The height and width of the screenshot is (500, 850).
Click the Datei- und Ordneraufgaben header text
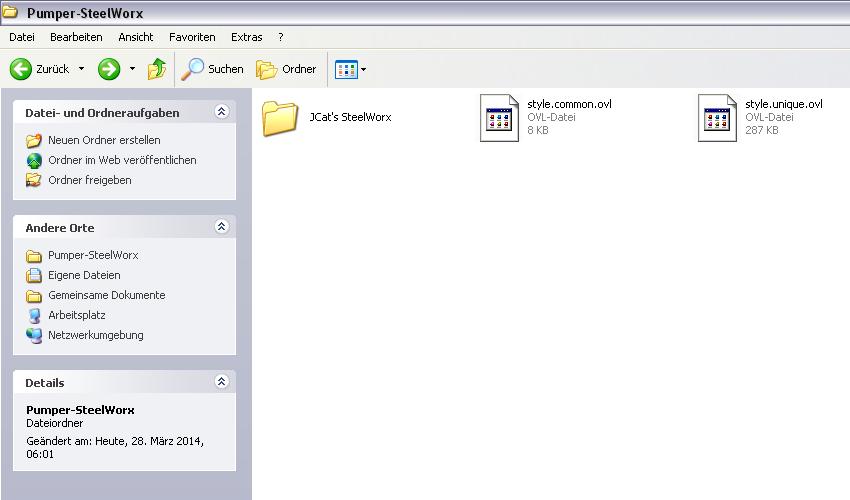(x=102, y=113)
